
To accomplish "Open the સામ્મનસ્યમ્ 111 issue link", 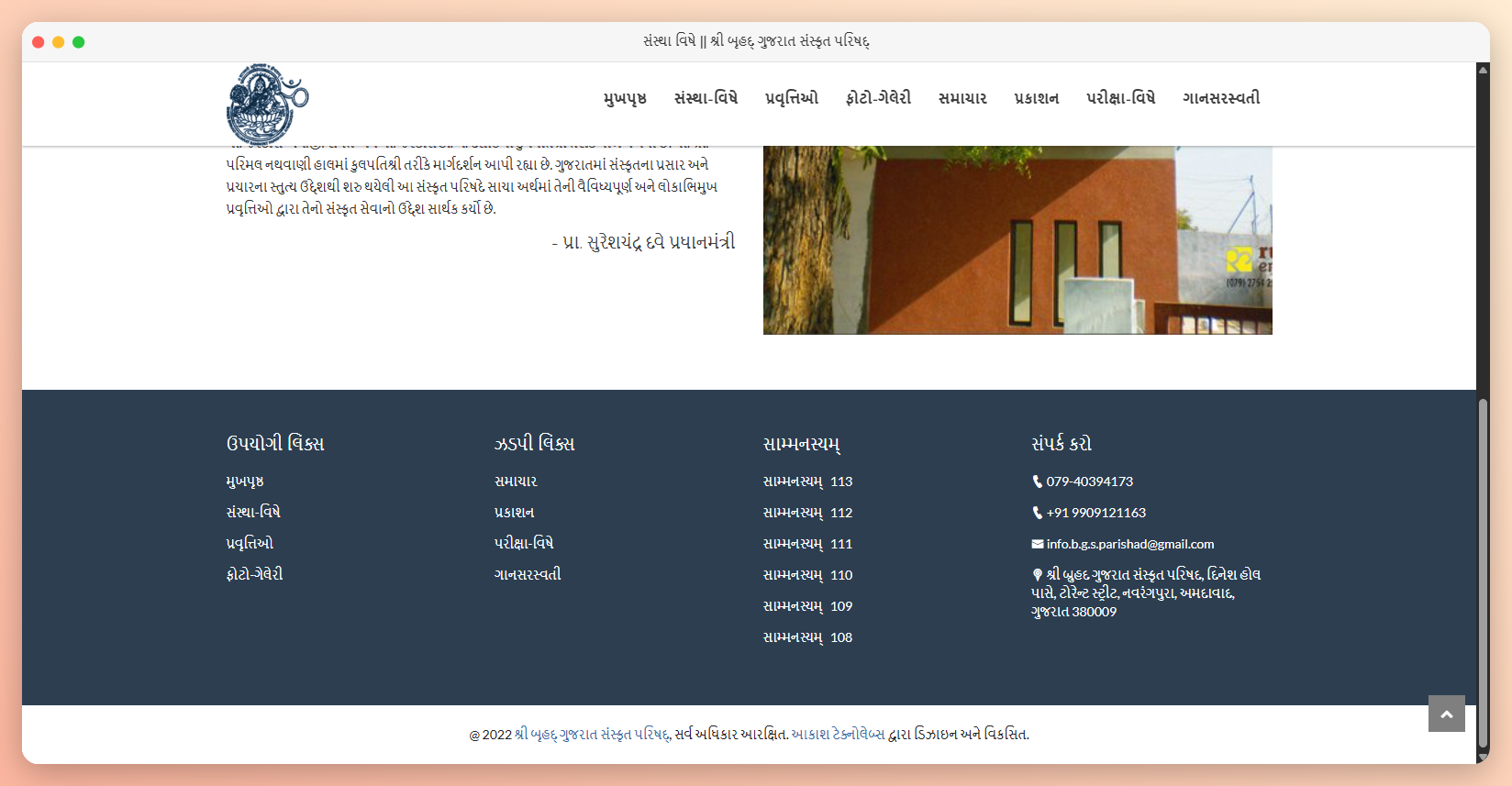I will pos(807,544).
